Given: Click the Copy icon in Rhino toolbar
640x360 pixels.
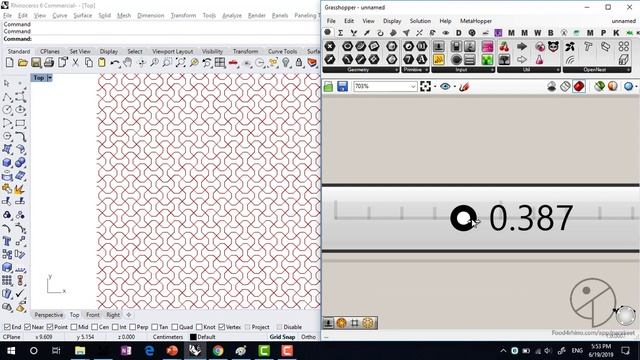Looking at the screenshot, I should point(89,62).
